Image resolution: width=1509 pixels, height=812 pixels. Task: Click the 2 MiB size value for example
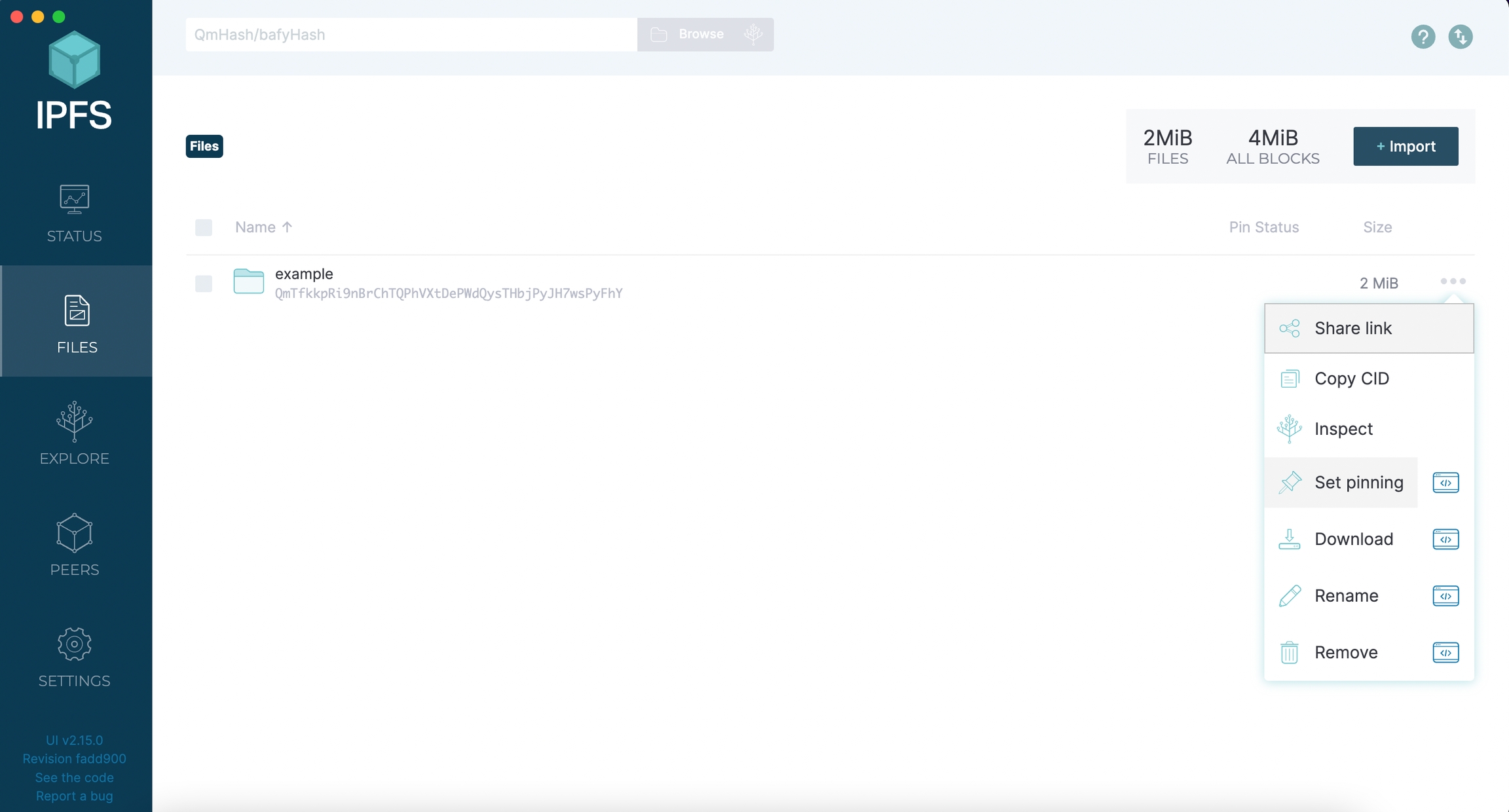pos(1379,284)
